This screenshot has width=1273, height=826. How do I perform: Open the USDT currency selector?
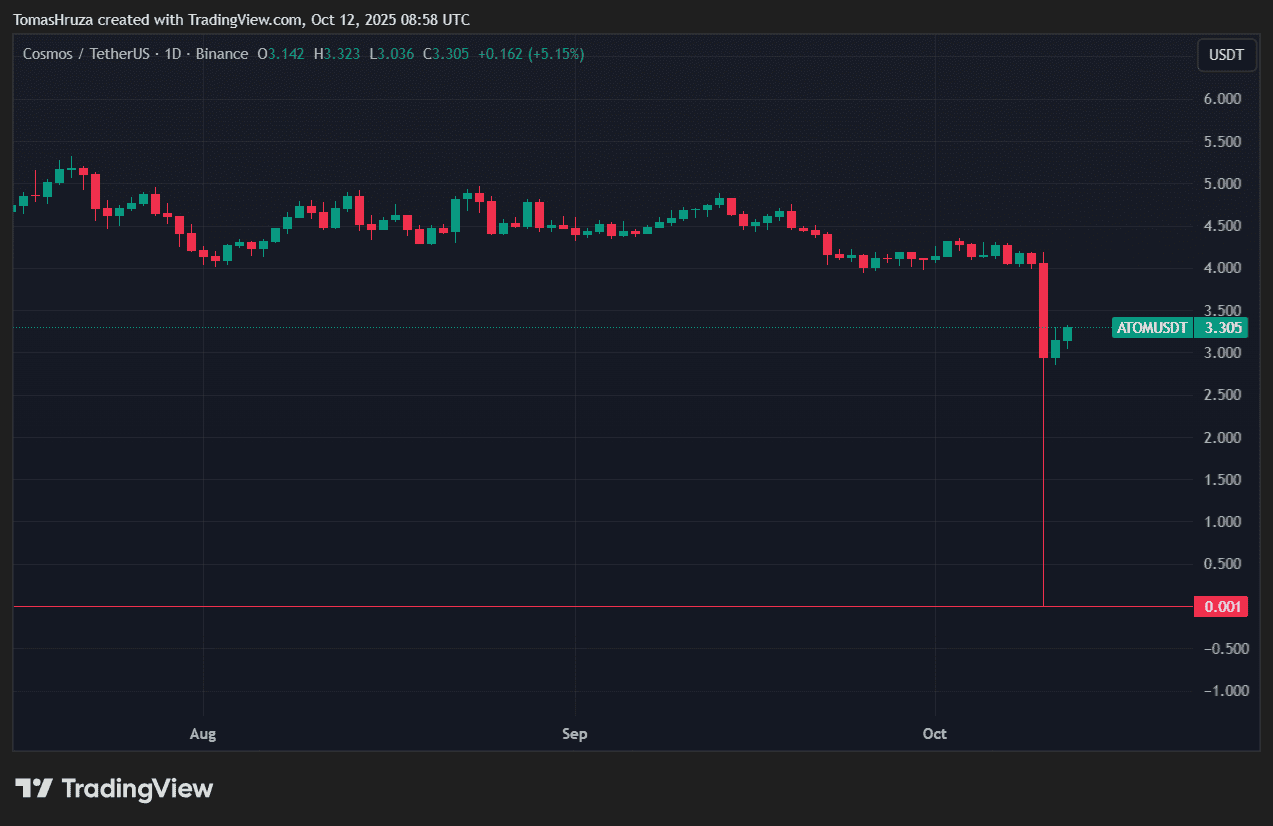click(1226, 55)
